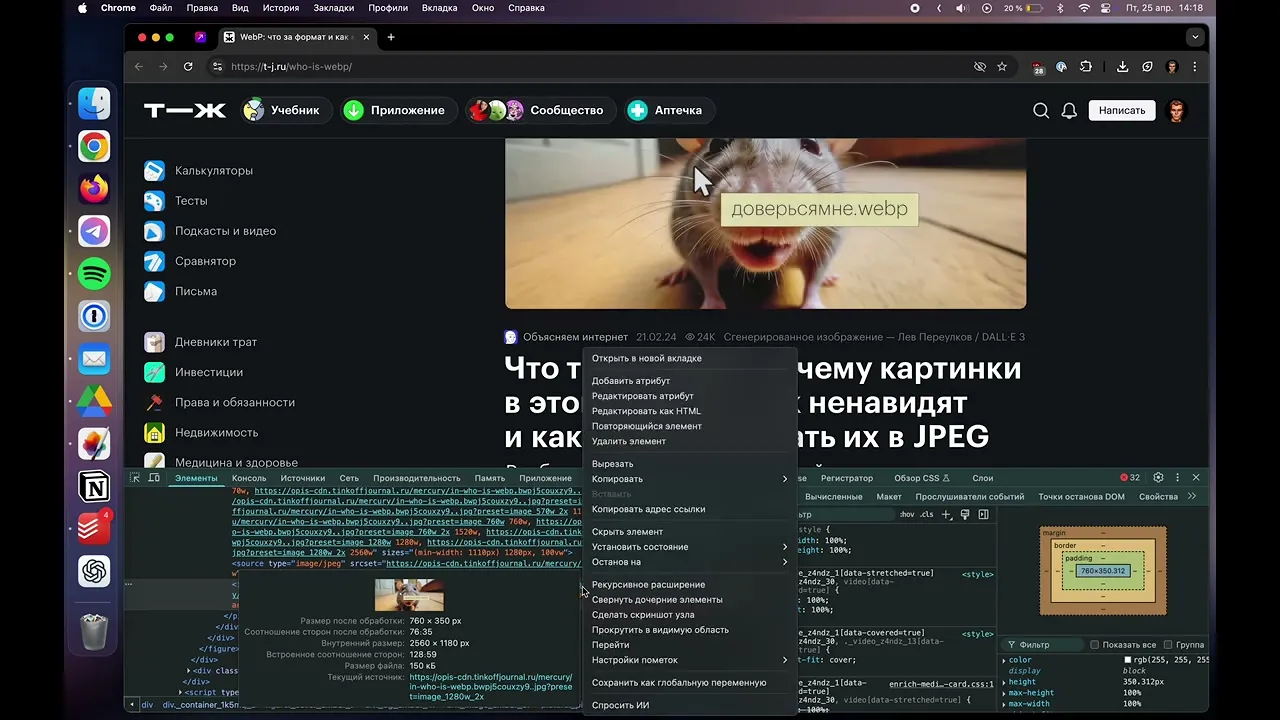Viewport: 1280px width, 720px height.
Task: Expand the color computed property
Action: [1004, 660]
